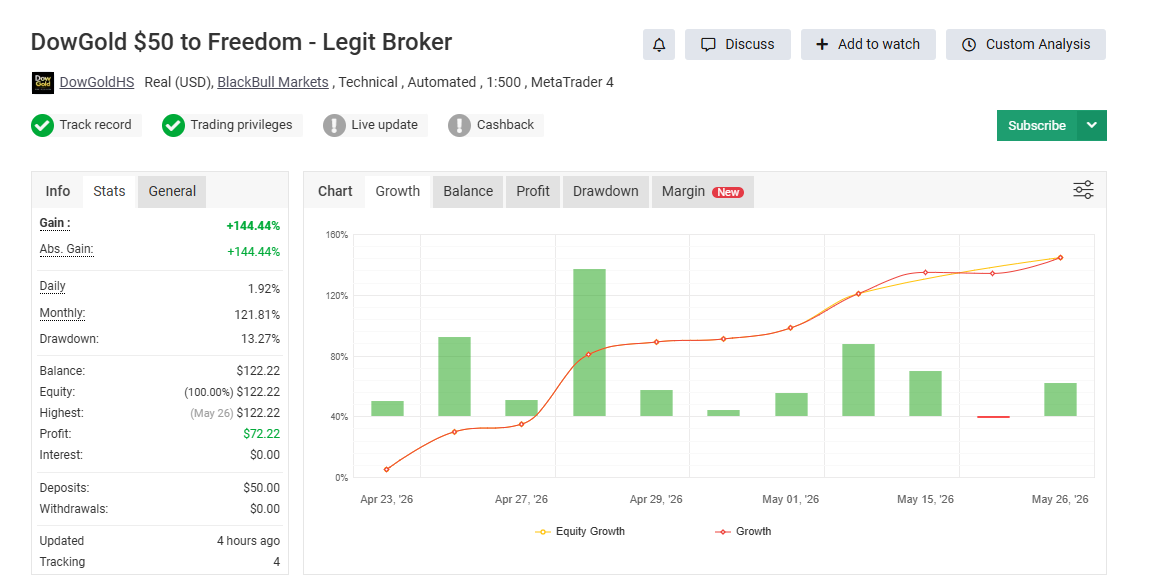Click the Interest value $0.00

pos(265,454)
